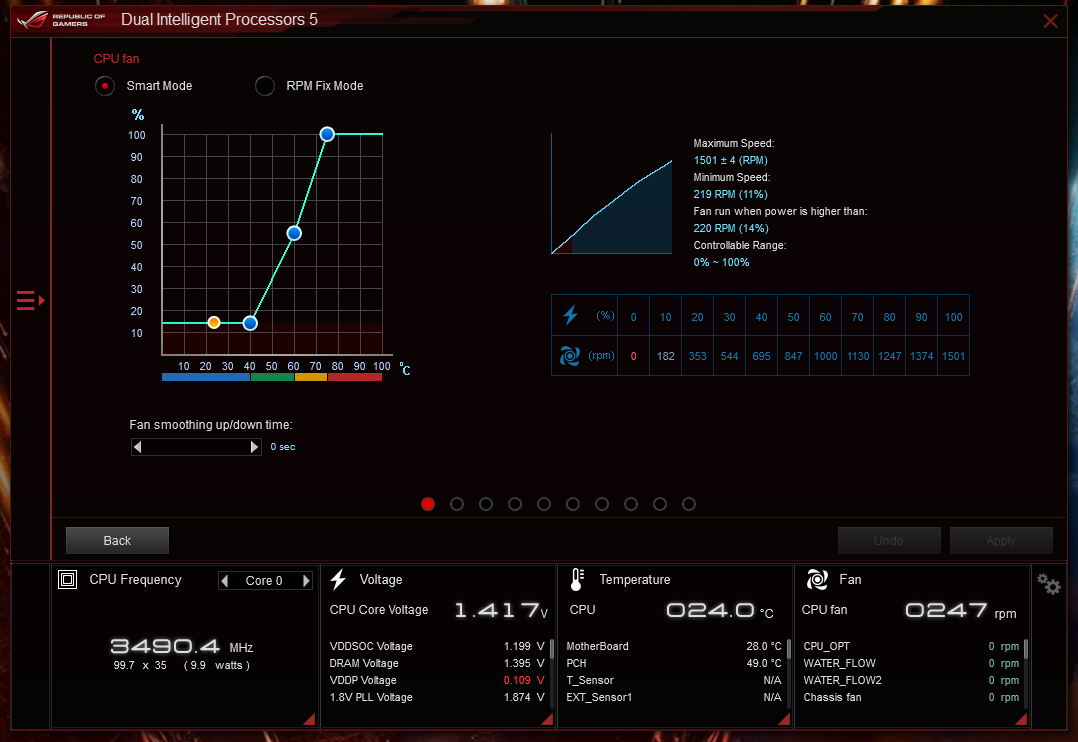Viewport: 1078px width, 742px height.
Task: Click the 3490.4 MHz frequency readout
Action: tap(182, 646)
